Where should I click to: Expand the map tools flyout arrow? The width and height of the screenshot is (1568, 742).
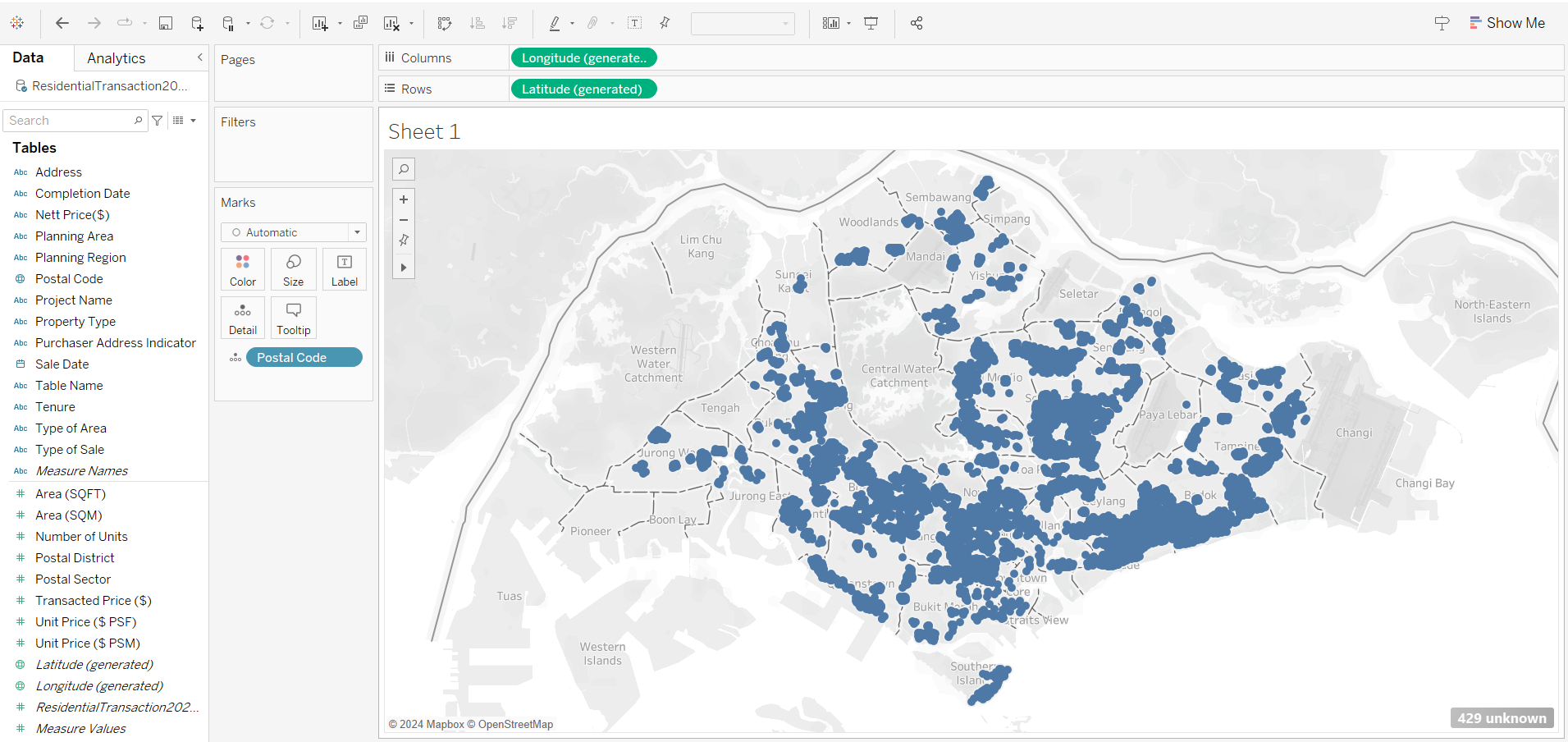pyautogui.click(x=404, y=268)
